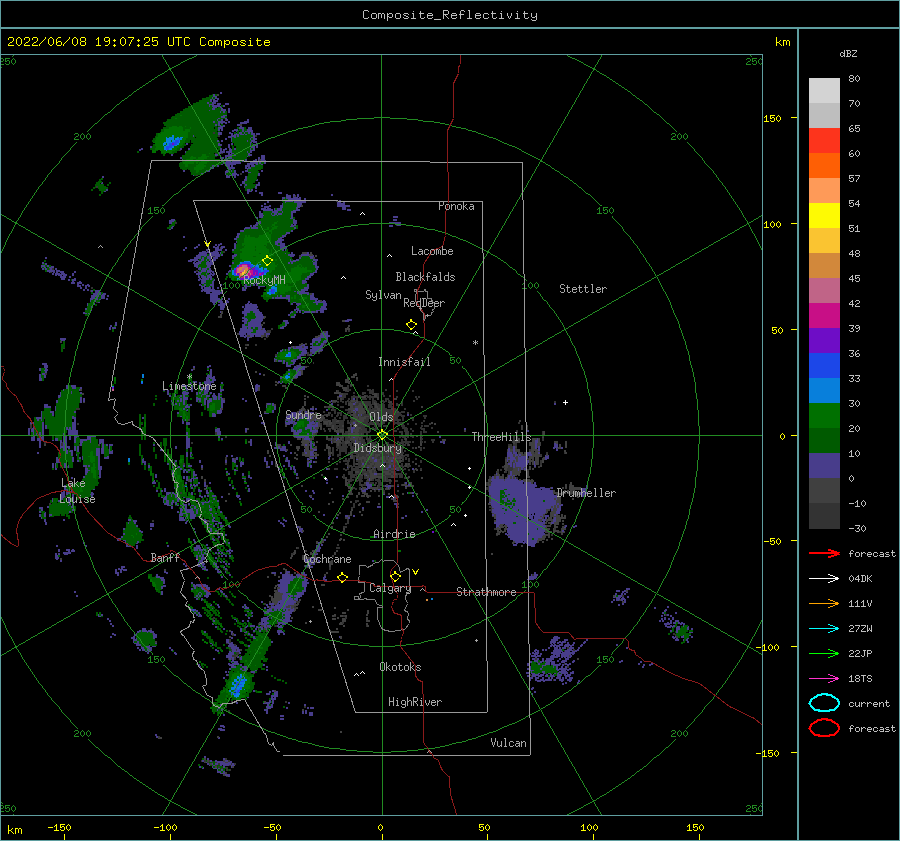This screenshot has width=900, height=841.
Task: Click the 80 value on dBZ scale
Action: pyautogui.click(x=854, y=79)
